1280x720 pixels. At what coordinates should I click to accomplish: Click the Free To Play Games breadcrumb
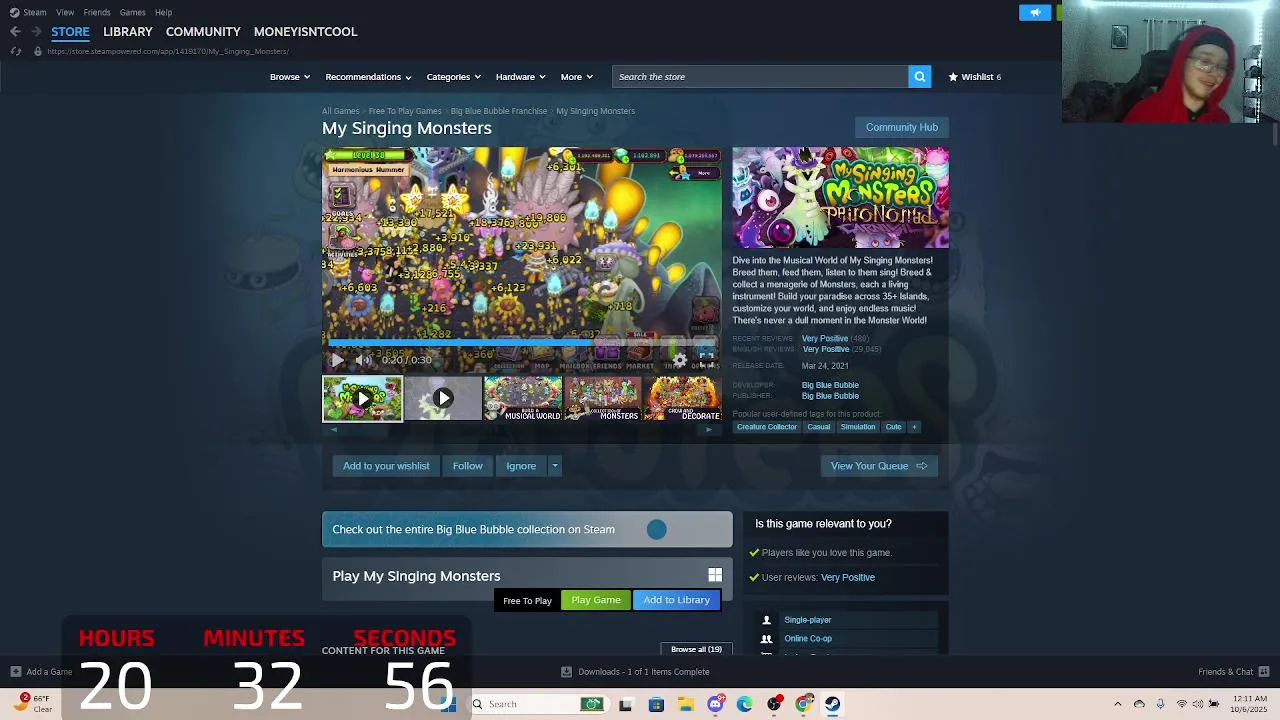tap(405, 111)
